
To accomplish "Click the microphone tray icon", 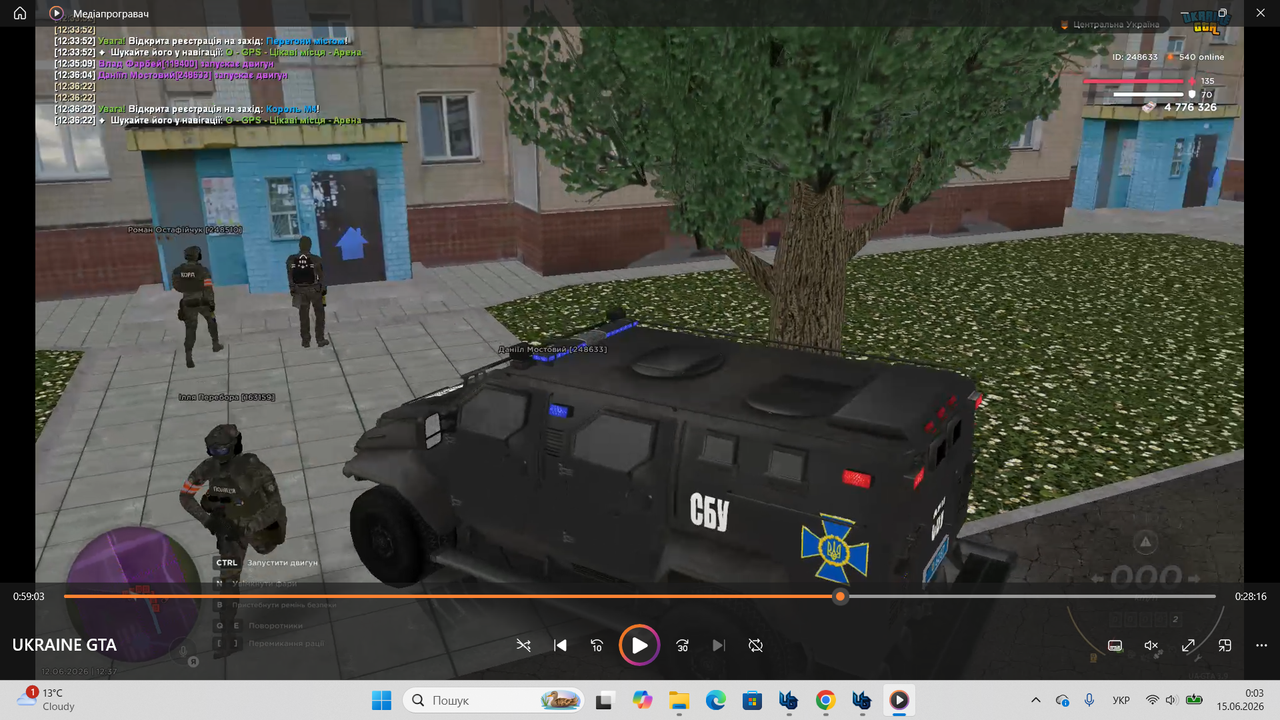I will (x=1089, y=700).
